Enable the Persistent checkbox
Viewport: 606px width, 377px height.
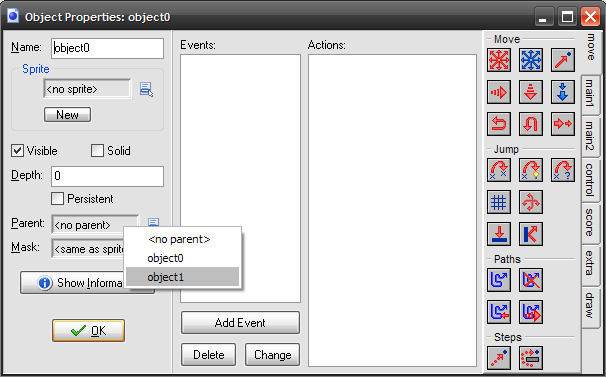[x=57, y=199]
